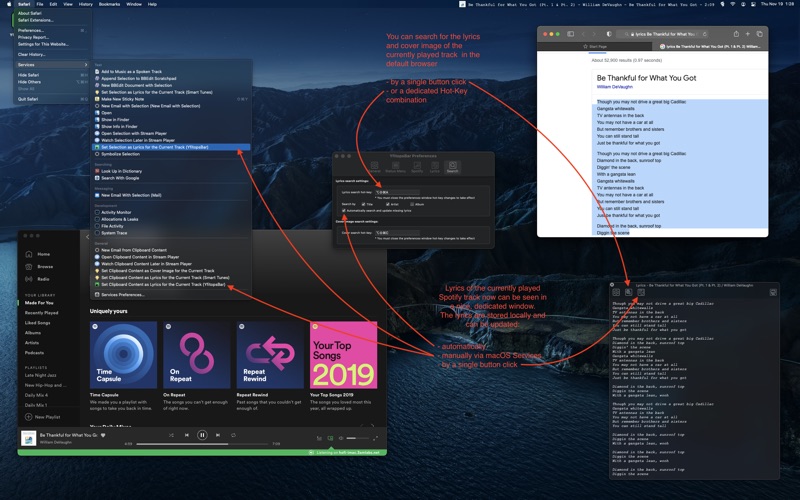The height and width of the screenshot is (500, 800).
Task: Switch to Status Menu preferences tab
Action: (x=395, y=167)
